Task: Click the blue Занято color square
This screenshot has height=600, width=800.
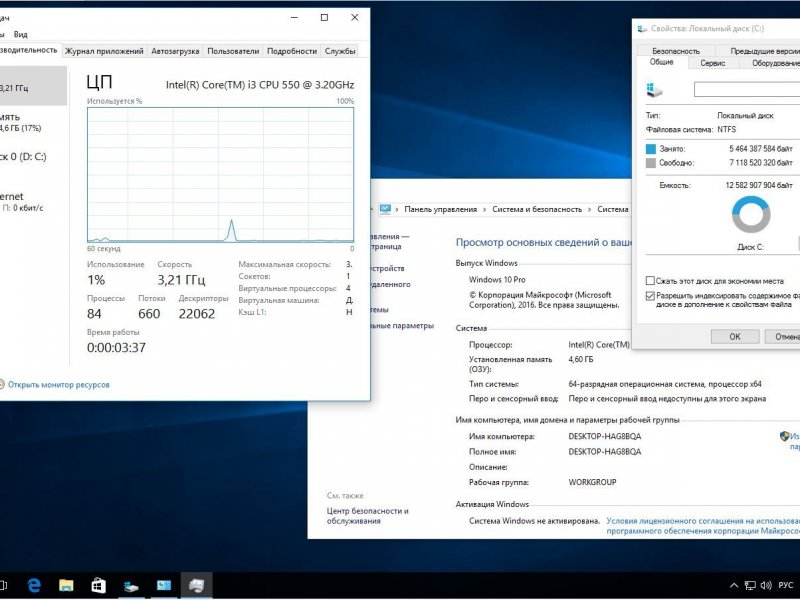Action: pyautogui.click(x=651, y=148)
